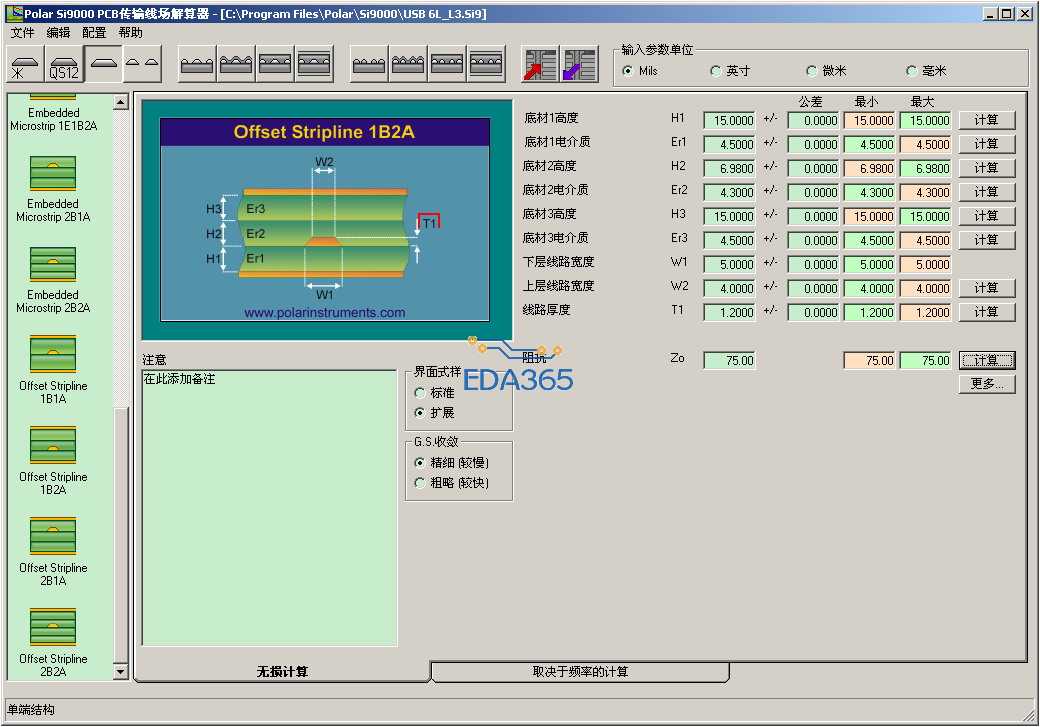Viewport: 1040px width, 727px height.
Task: Click 计算 button for H2 row
Action: [986, 168]
